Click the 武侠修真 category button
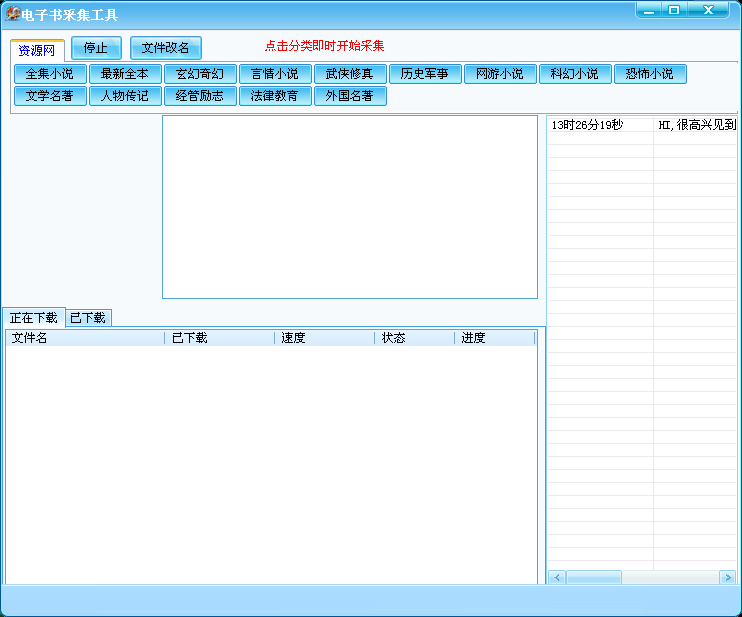The width and height of the screenshot is (742, 617). (x=350, y=74)
